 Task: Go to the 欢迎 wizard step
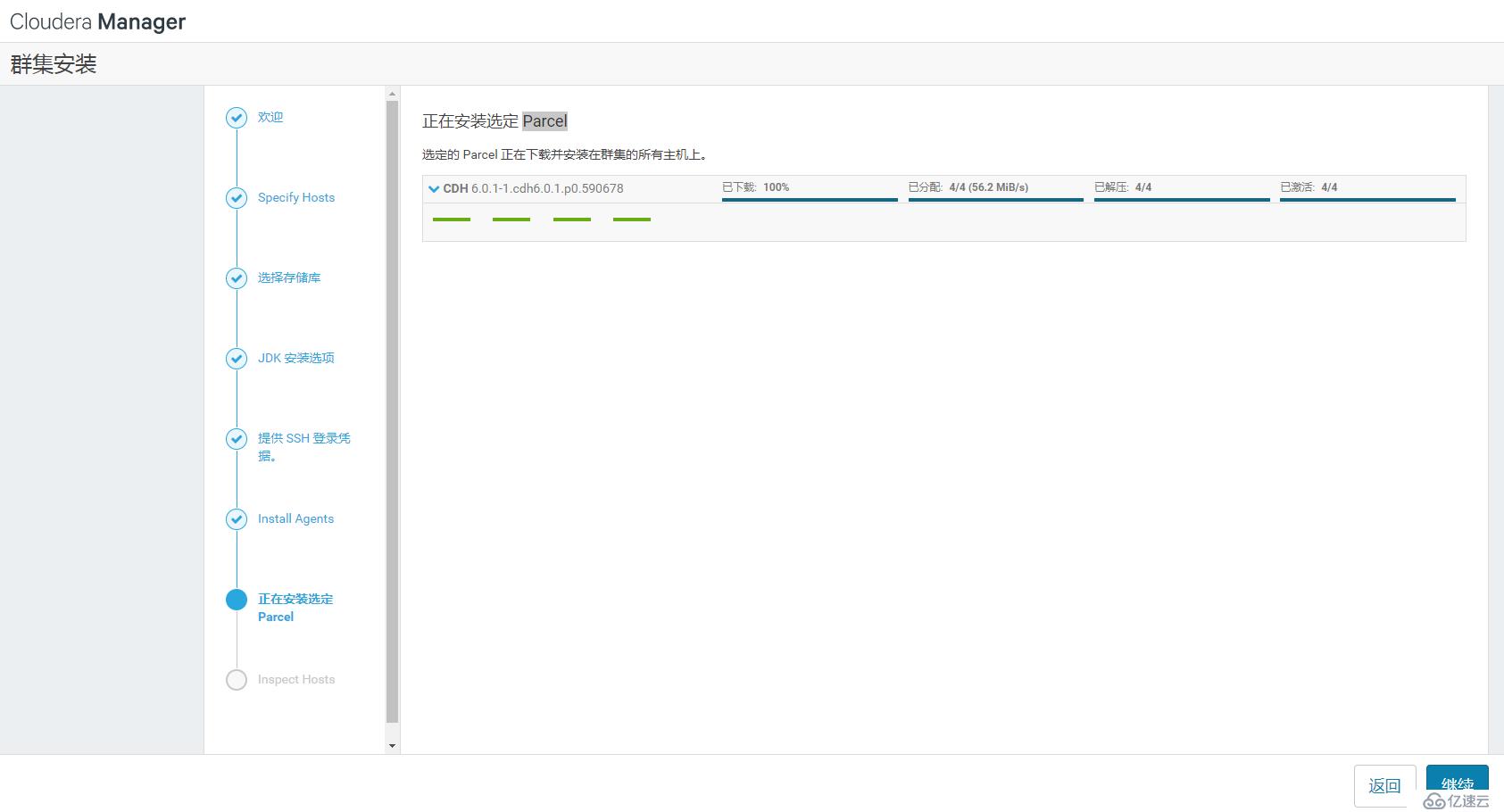(x=270, y=117)
